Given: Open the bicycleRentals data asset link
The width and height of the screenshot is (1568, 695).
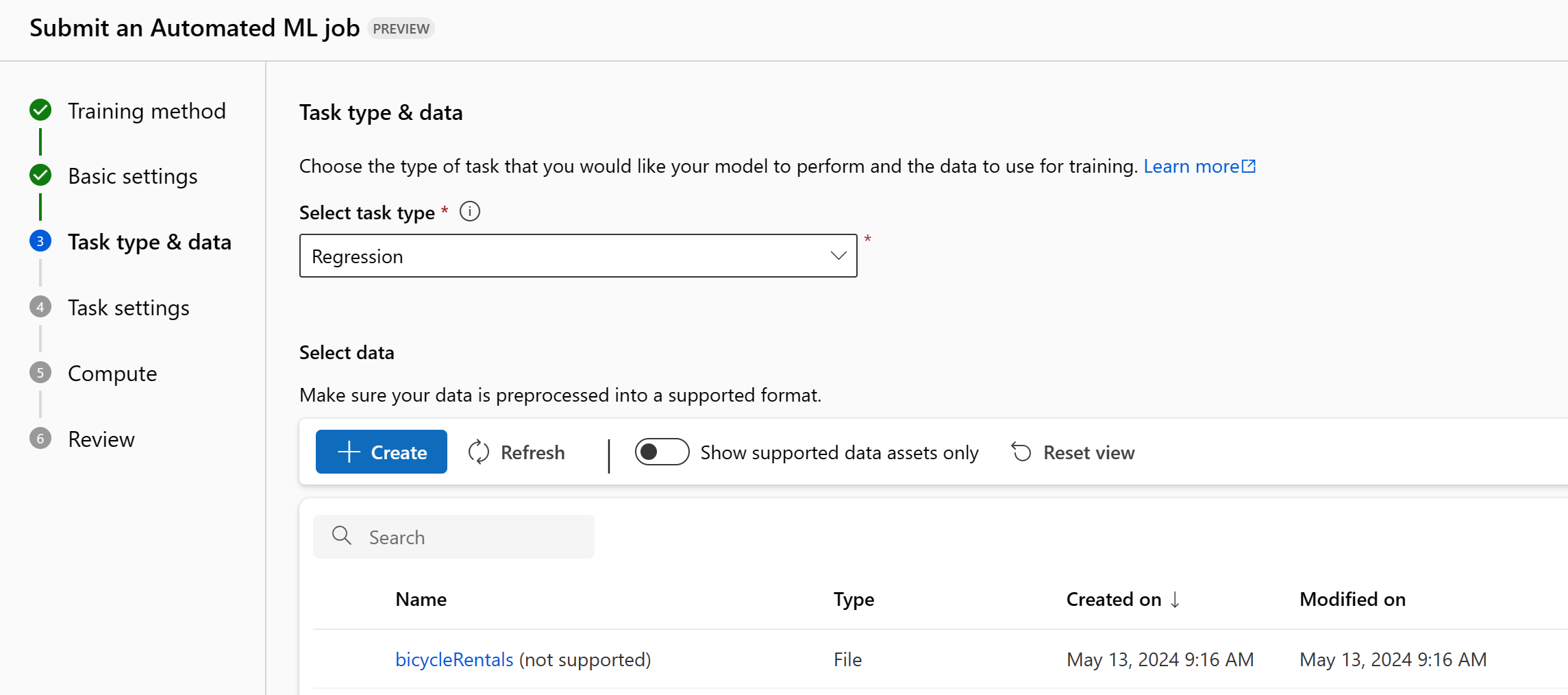Looking at the screenshot, I should tap(454, 659).
